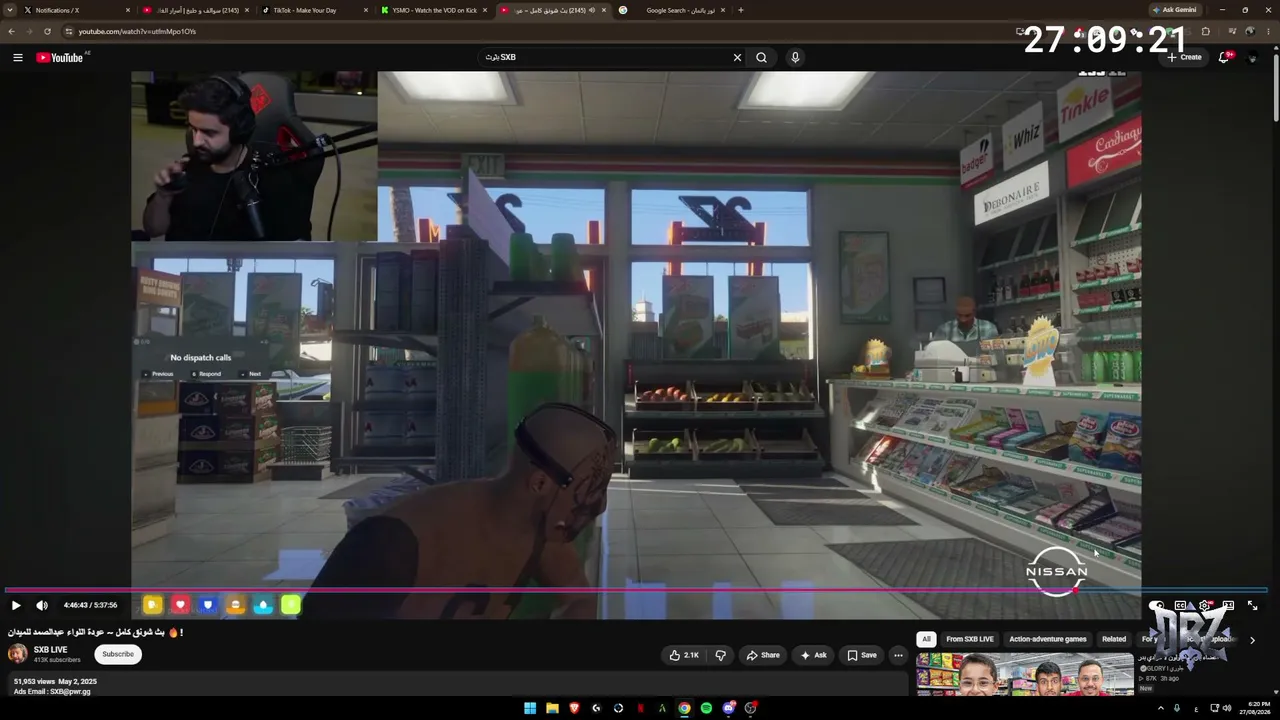Viewport: 1280px width, 720px height.
Task: Open the page scrollbar on the right edge
Action: pyautogui.click(x=1275, y=90)
